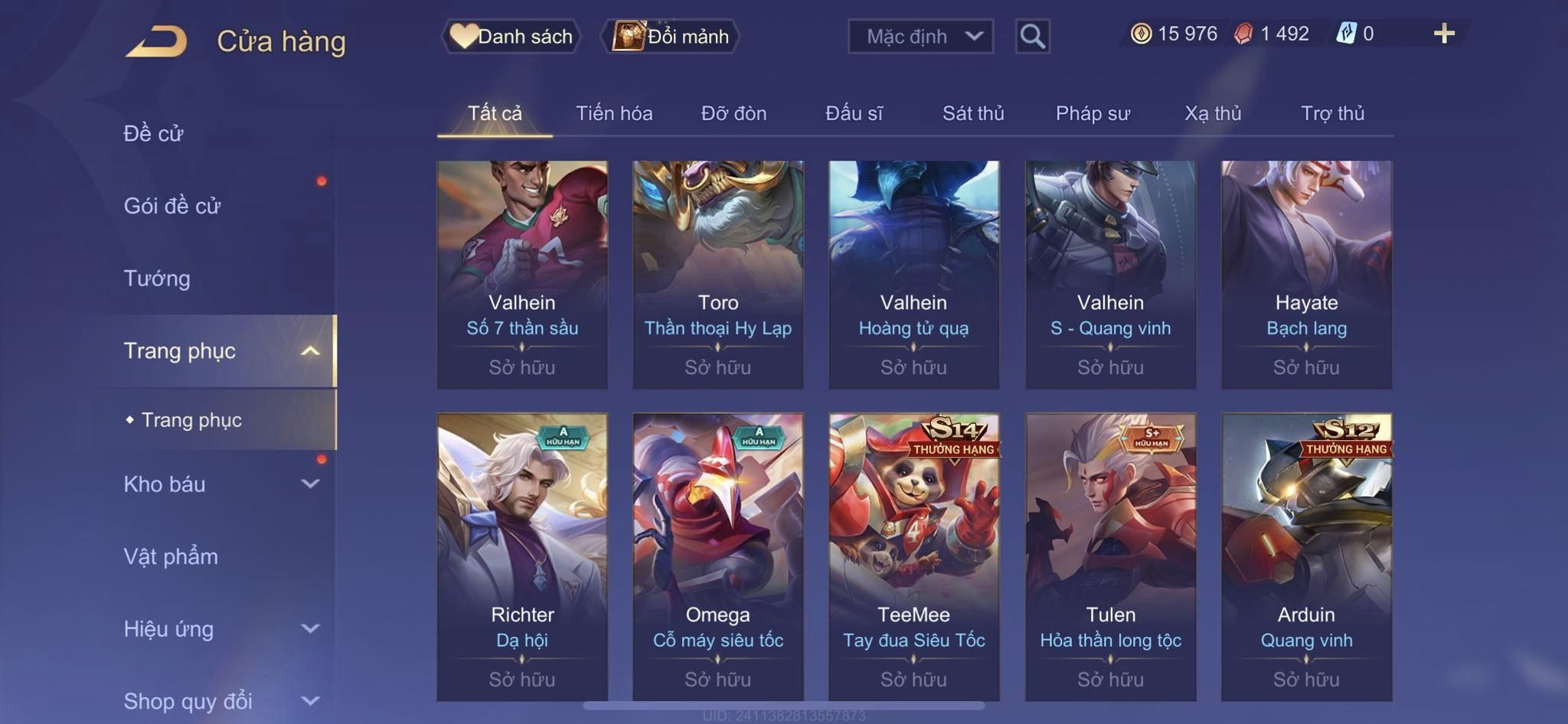Switch to the Sát thủ tab
Viewport: 1568px width, 724px height.
click(x=973, y=113)
